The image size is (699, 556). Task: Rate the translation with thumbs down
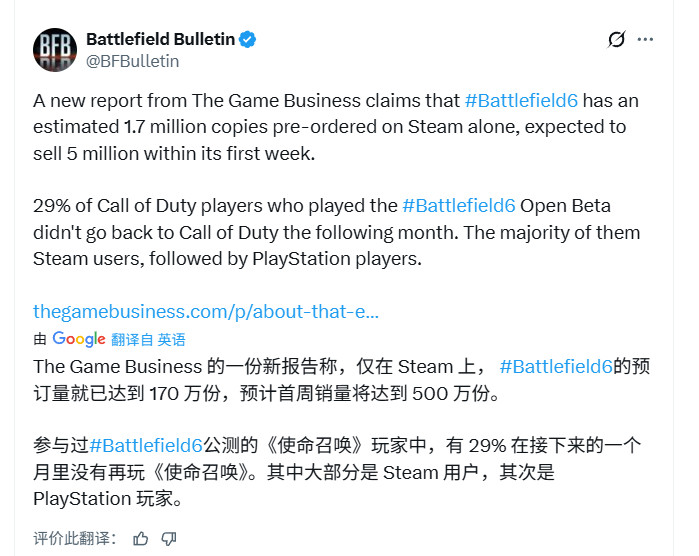tap(169, 538)
